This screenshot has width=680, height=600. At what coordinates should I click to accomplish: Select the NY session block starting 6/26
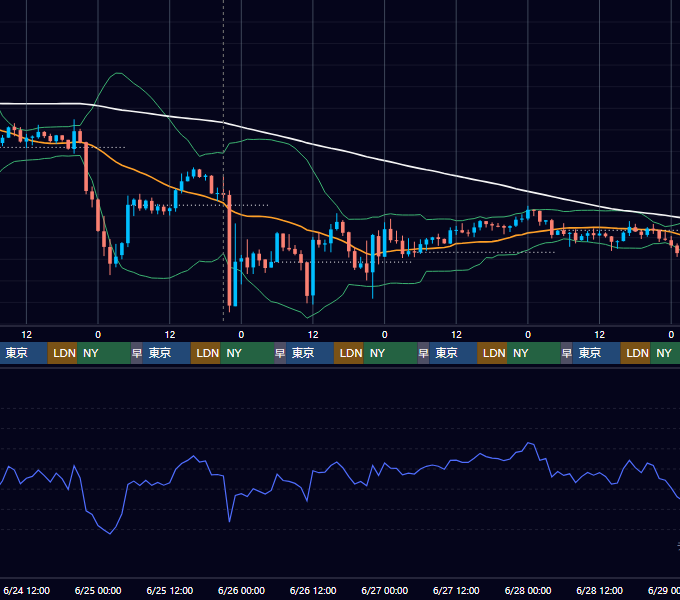[x=390, y=353]
